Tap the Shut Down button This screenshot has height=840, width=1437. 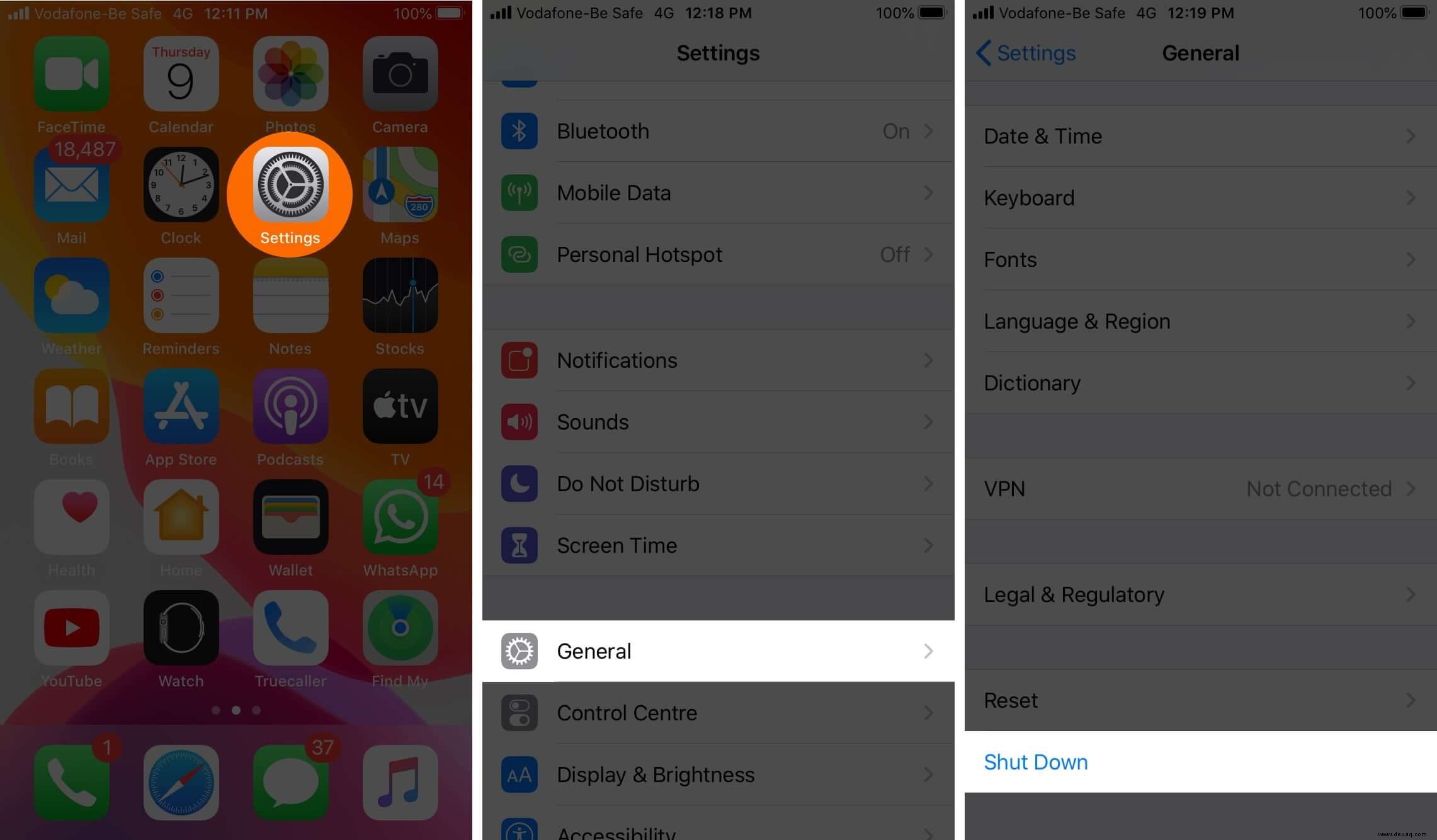click(1035, 762)
